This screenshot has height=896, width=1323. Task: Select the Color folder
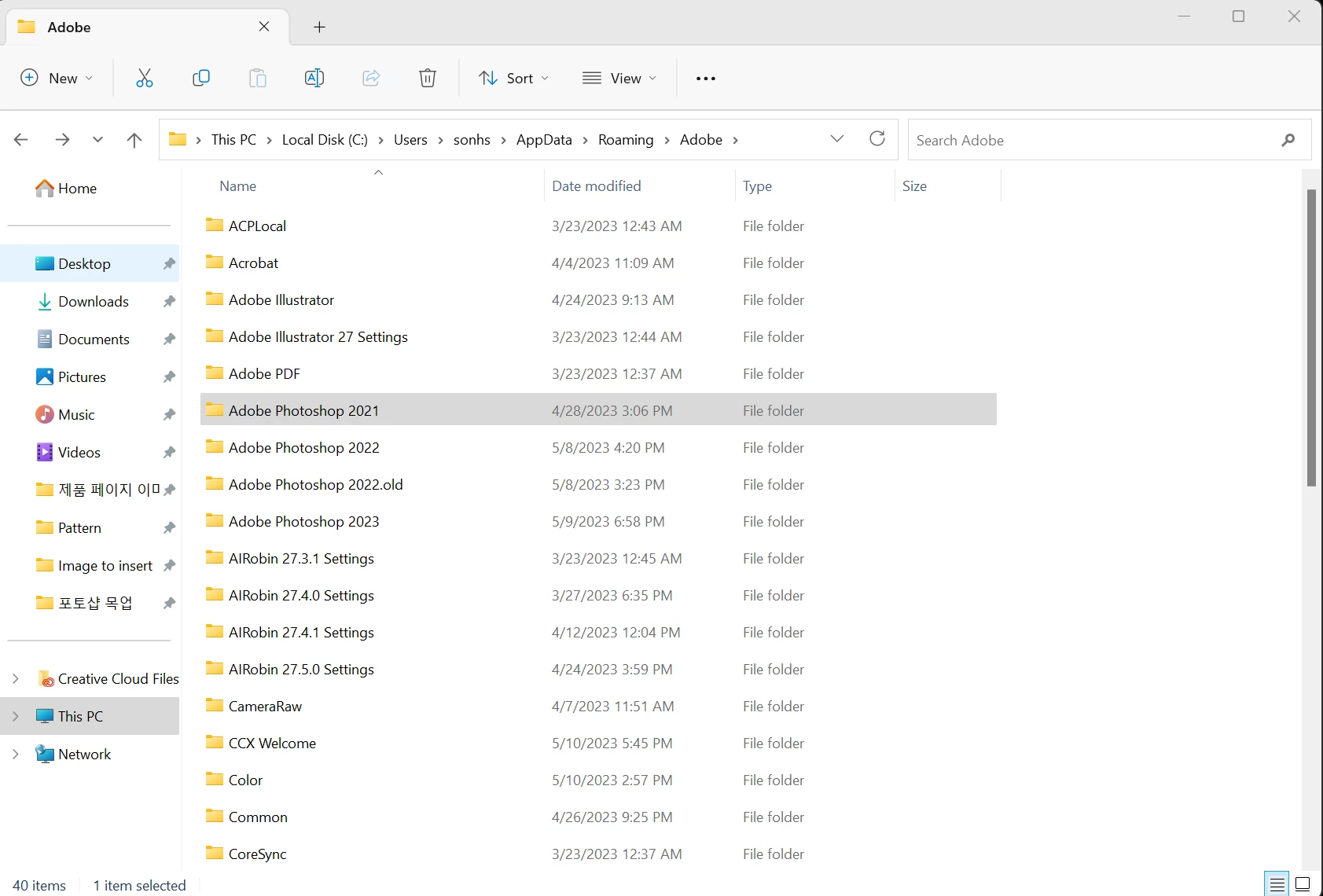[598, 780]
